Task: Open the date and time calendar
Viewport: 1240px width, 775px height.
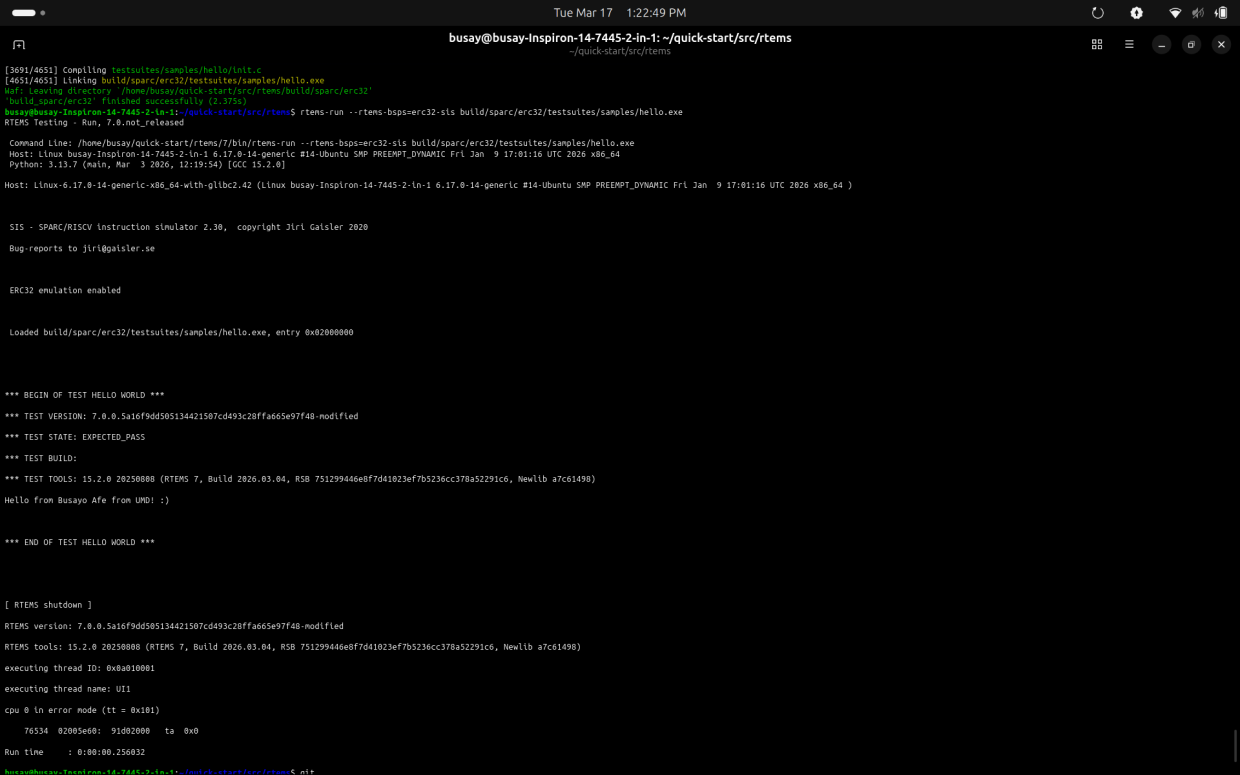Action: 619,13
